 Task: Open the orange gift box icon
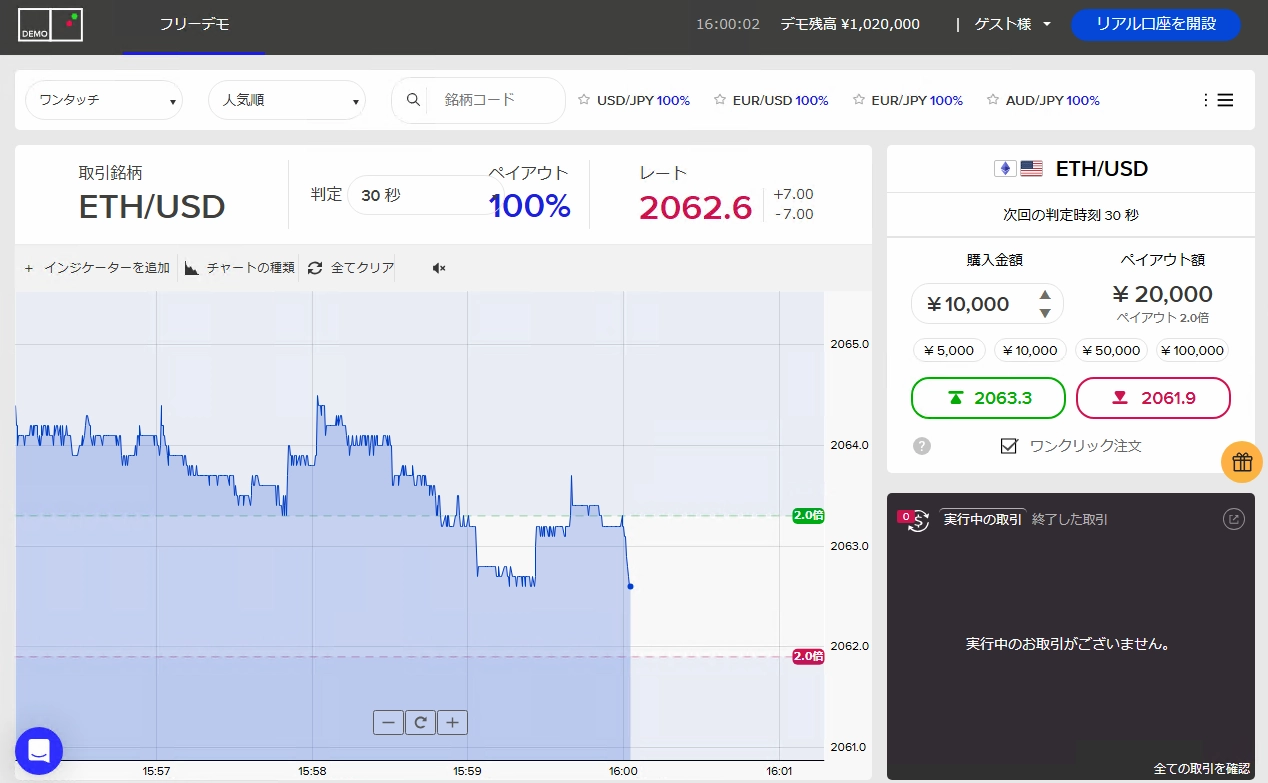(1242, 462)
